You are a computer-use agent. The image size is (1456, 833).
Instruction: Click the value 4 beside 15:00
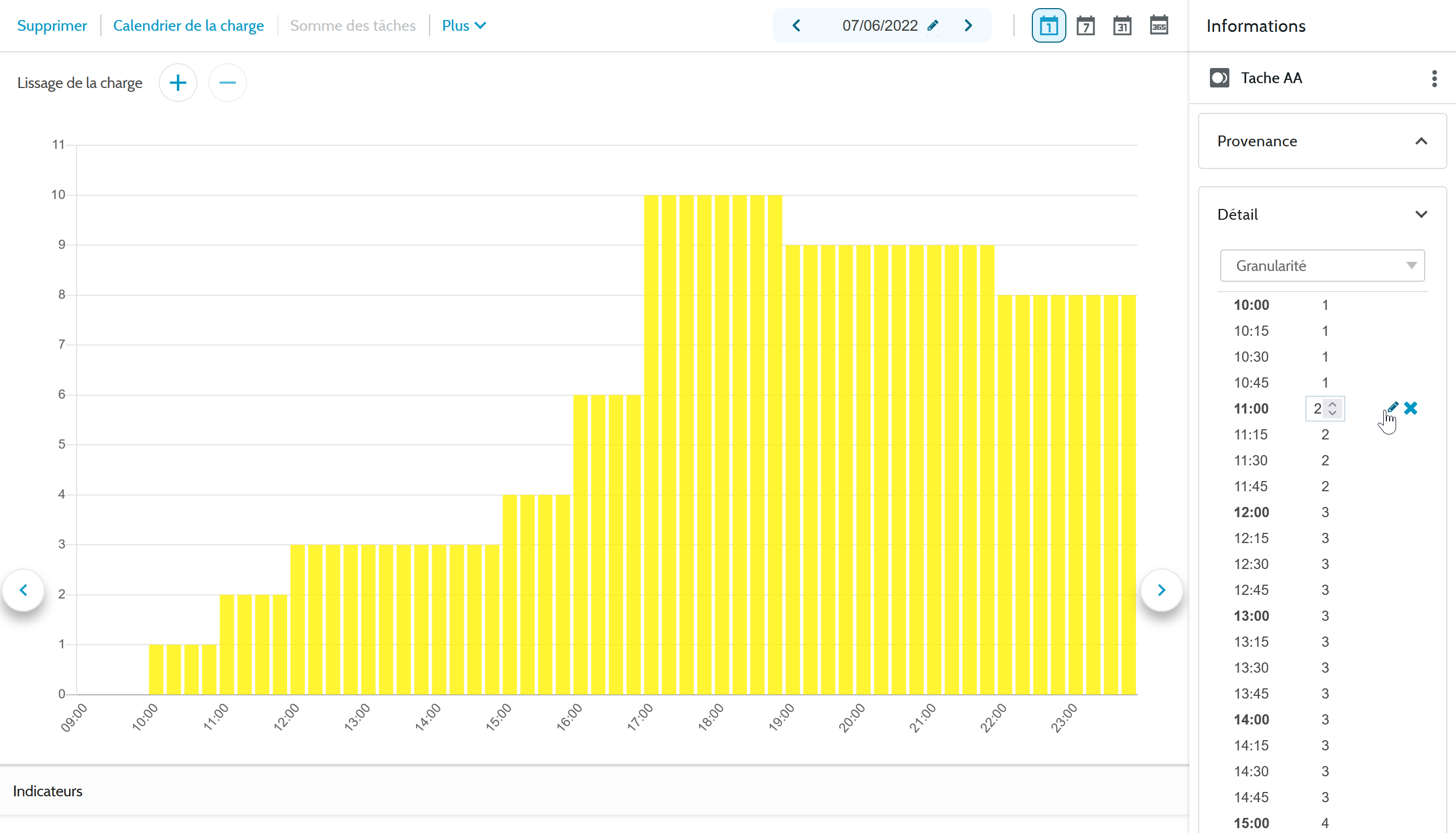coord(1325,823)
